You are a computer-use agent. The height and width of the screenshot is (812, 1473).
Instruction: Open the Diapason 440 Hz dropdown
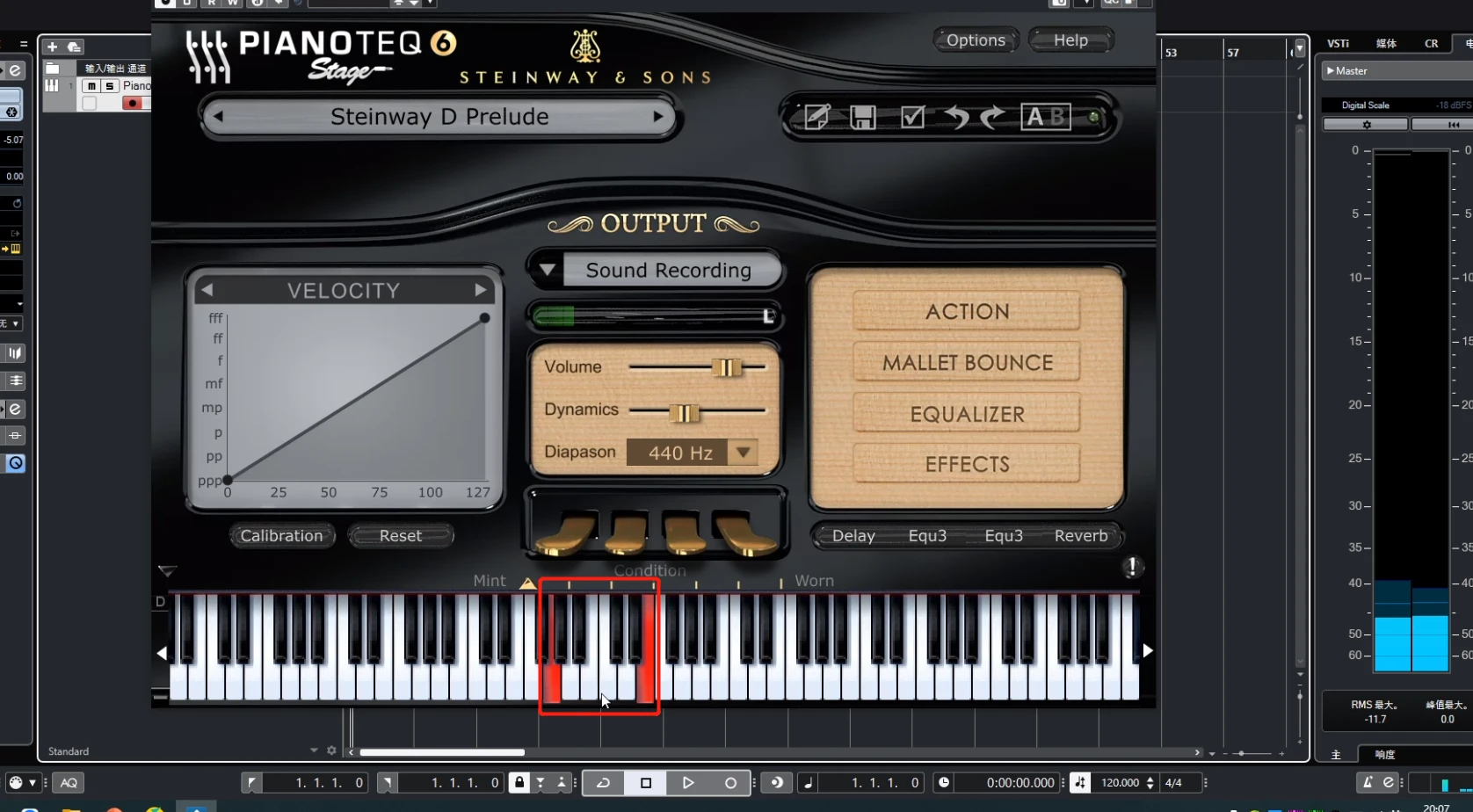(x=743, y=453)
